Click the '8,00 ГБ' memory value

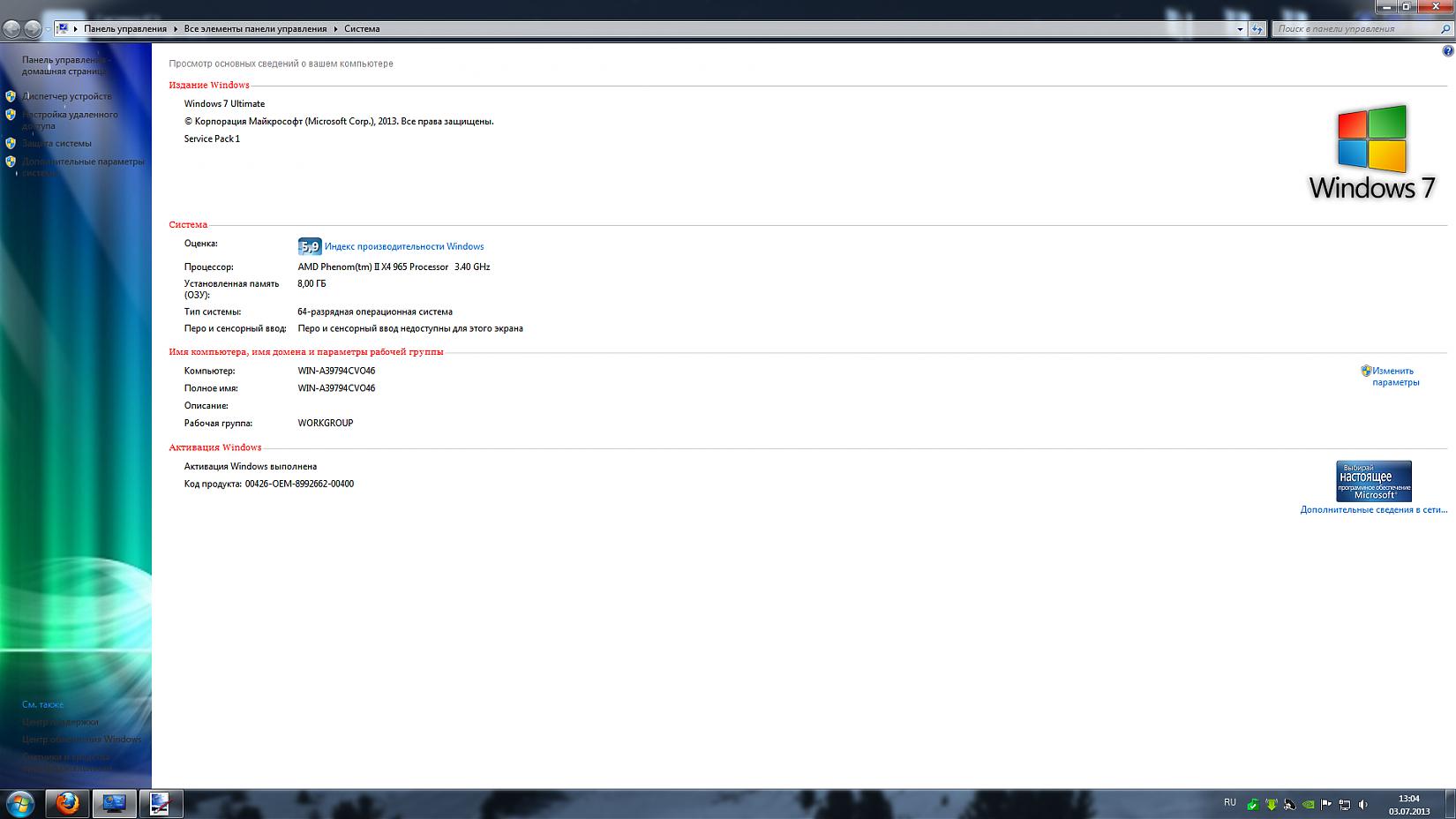(x=311, y=284)
